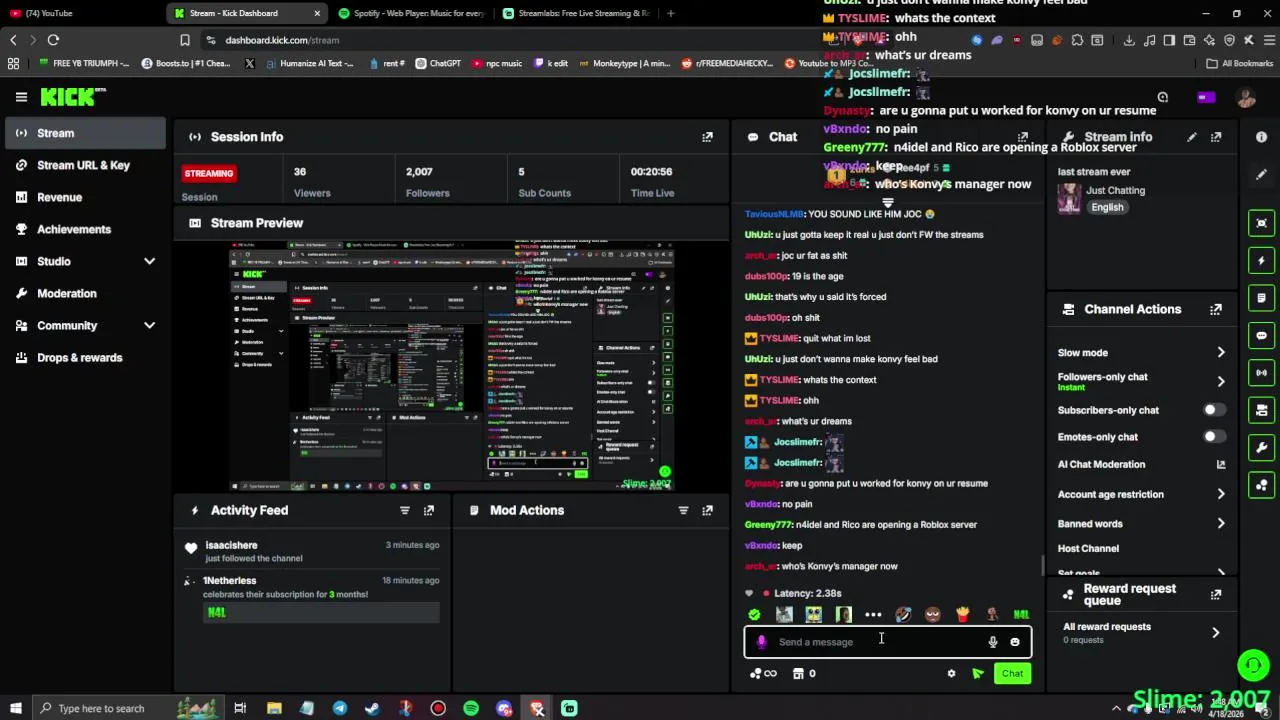Open Slow mode options arrow
This screenshot has width=1280, height=720.
pyautogui.click(x=1221, y=353)
